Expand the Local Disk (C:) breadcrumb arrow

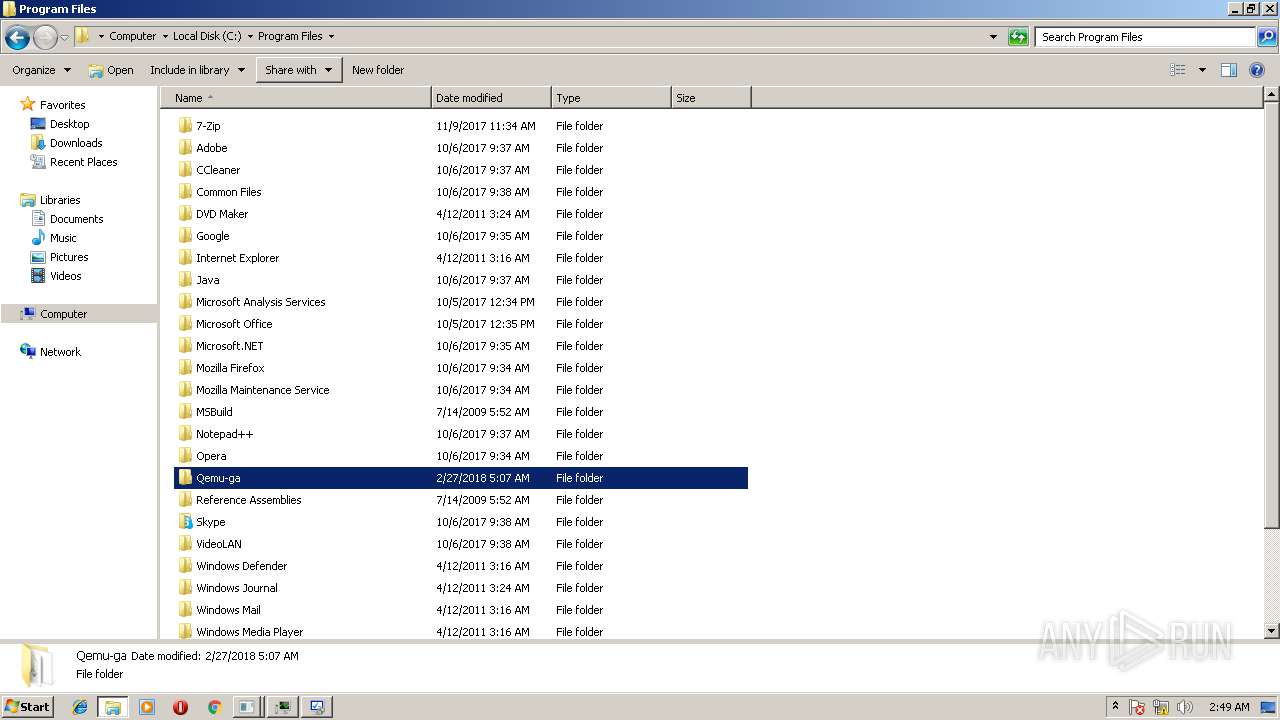pyautogui.click(x=250, y=37)
